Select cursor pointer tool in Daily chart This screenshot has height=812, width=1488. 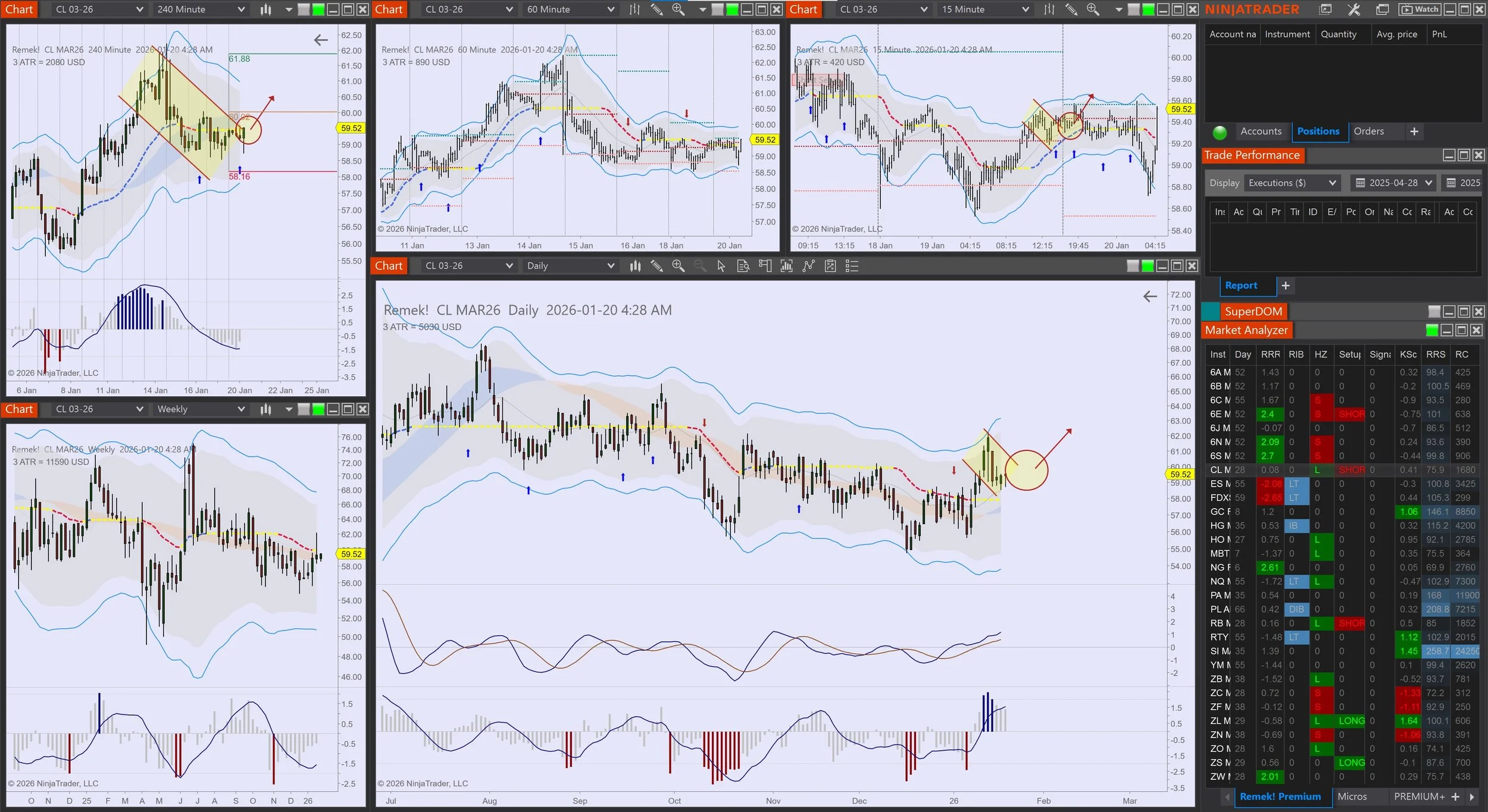click(x=721, y=266)
